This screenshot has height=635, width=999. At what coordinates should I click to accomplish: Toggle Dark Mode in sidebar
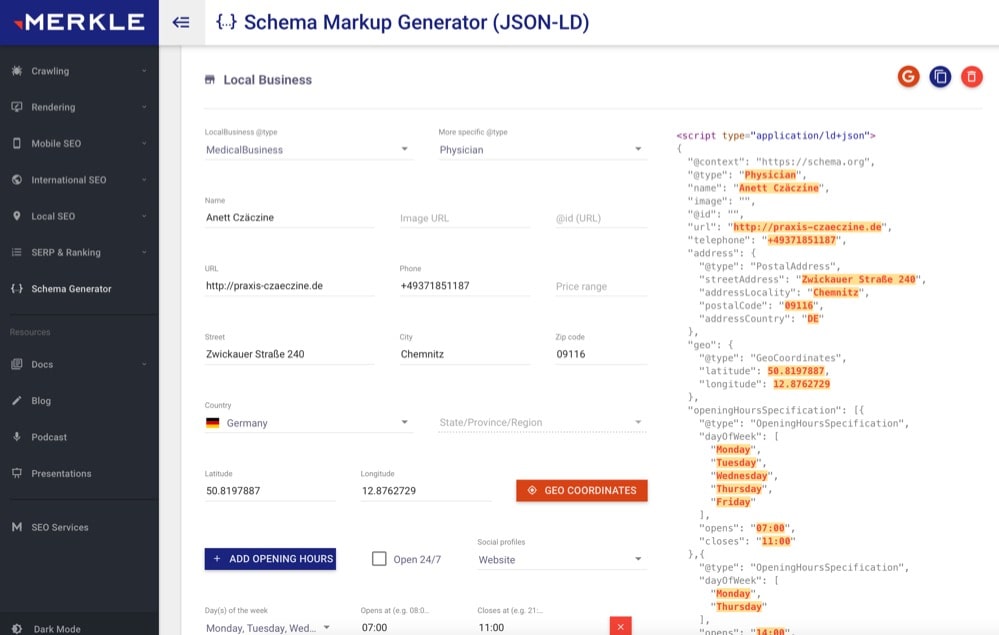tap(57, 629)
